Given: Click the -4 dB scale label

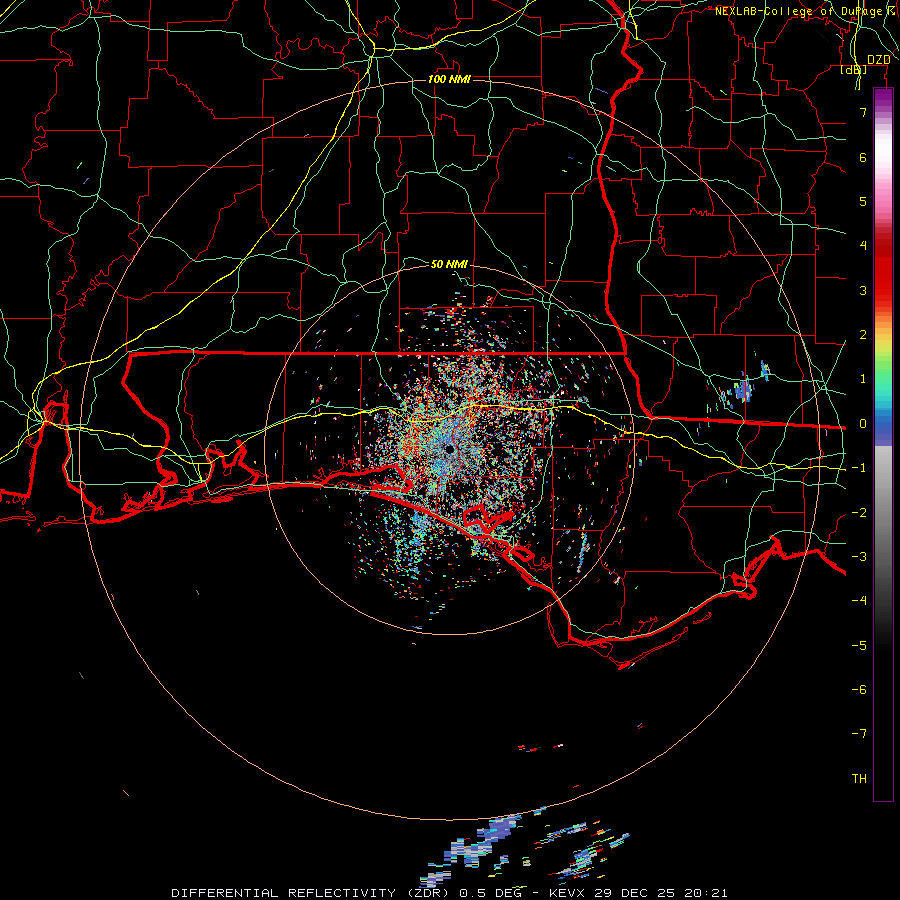Looking at the screenshot, I should click(859, 601).
